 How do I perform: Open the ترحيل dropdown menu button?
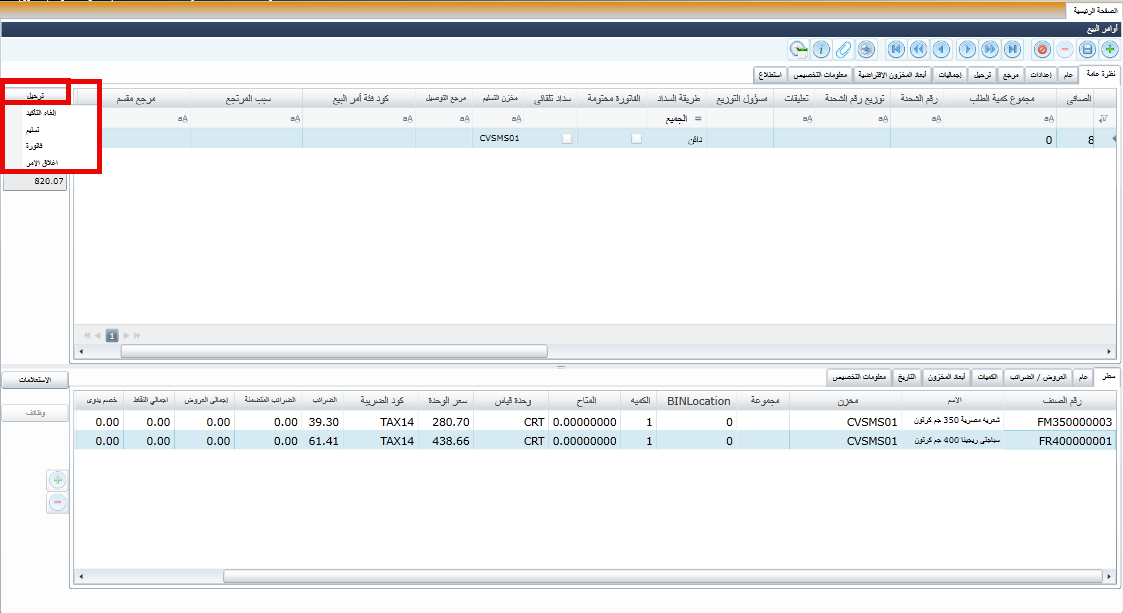35,95
